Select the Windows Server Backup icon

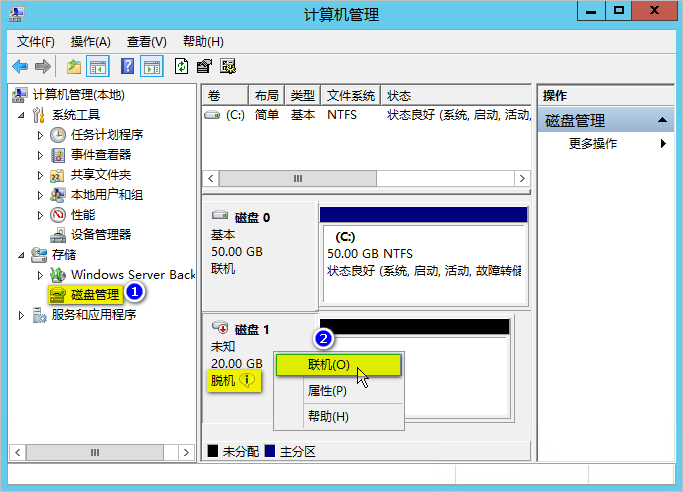click(x=57, y=275)
